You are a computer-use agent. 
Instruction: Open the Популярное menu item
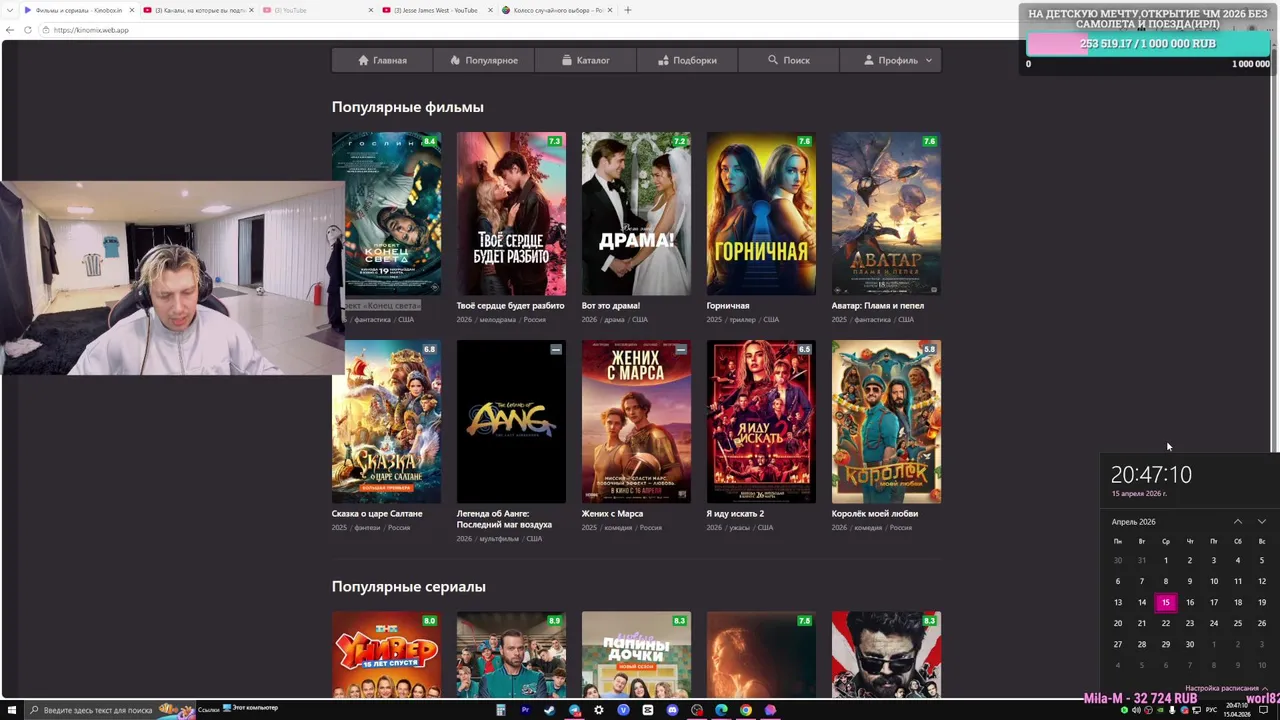click(x=484, y=60)
